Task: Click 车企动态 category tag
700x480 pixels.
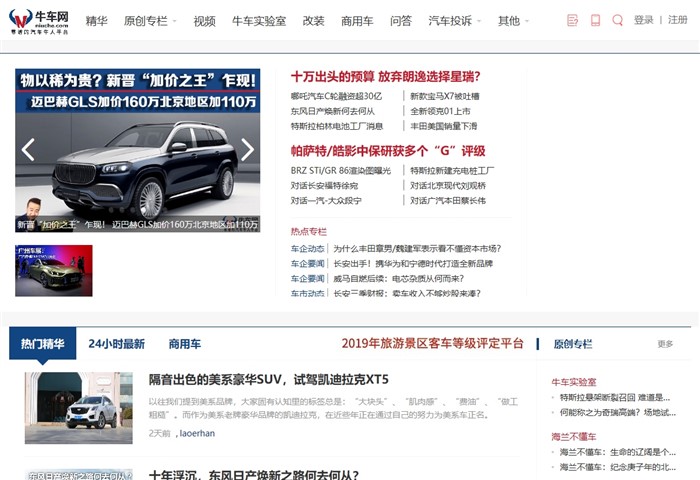Action: click(308, 249)
